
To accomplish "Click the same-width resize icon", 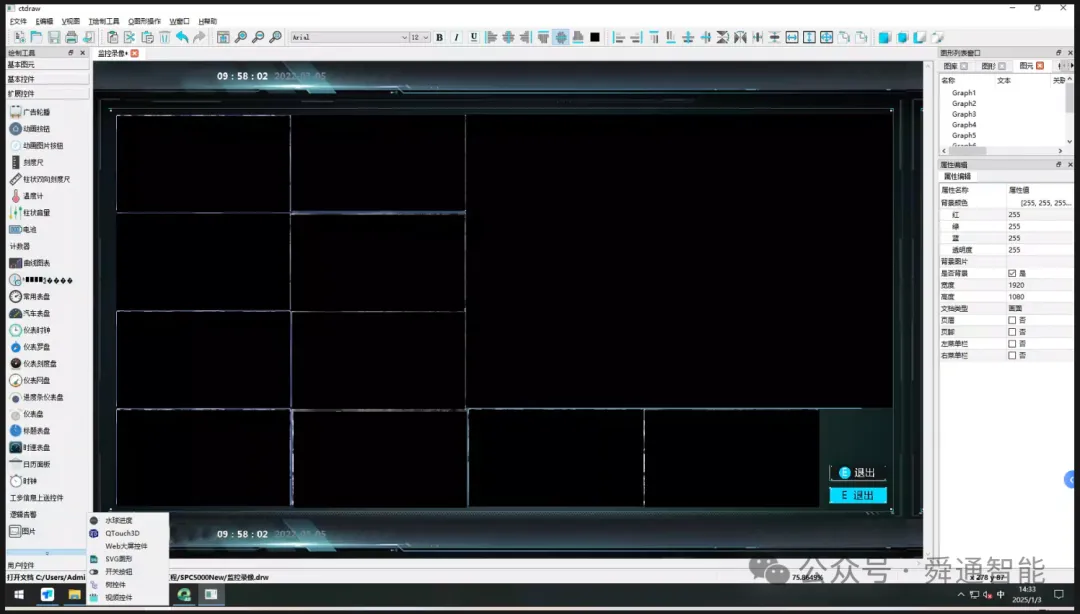I will point(792,37).
